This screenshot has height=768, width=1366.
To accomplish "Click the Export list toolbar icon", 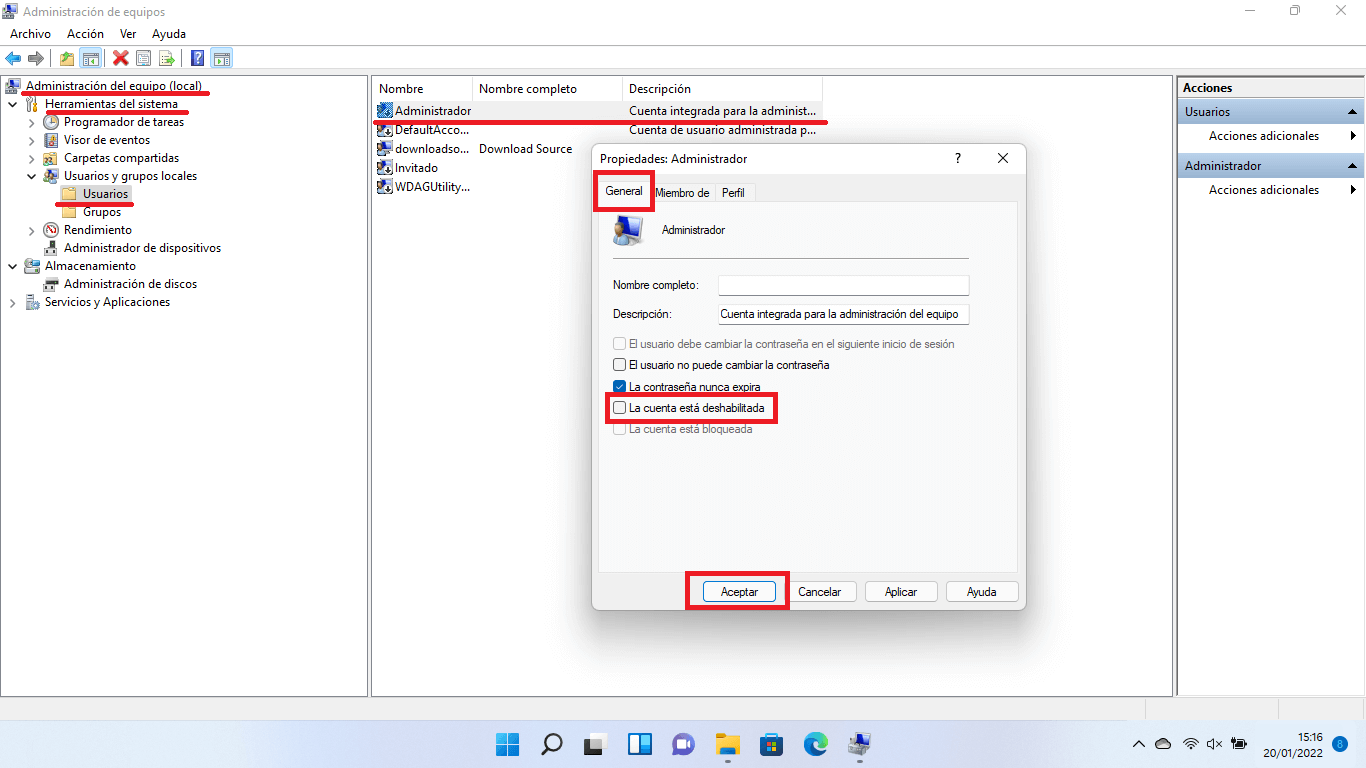I will pyautogui.click(x=165, y=57).
